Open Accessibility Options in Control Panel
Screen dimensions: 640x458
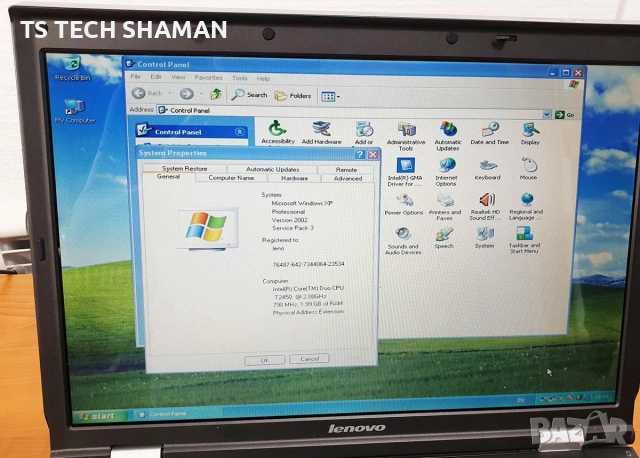pos(278,133)
